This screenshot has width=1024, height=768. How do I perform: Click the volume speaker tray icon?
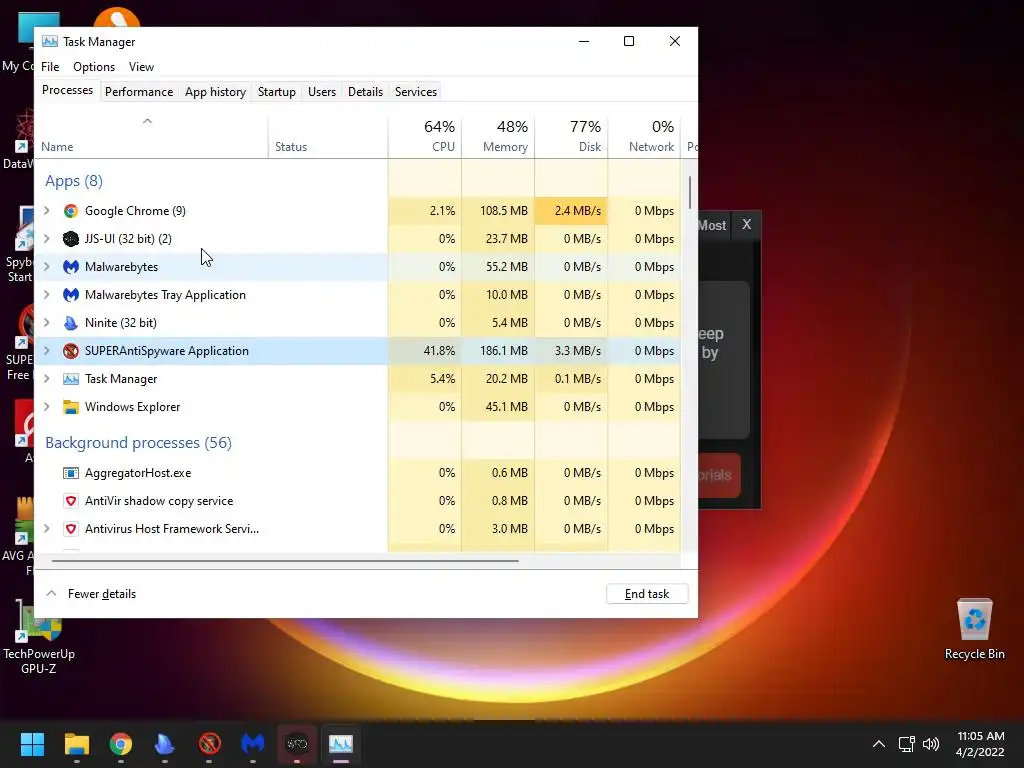(x=931, y=744)
